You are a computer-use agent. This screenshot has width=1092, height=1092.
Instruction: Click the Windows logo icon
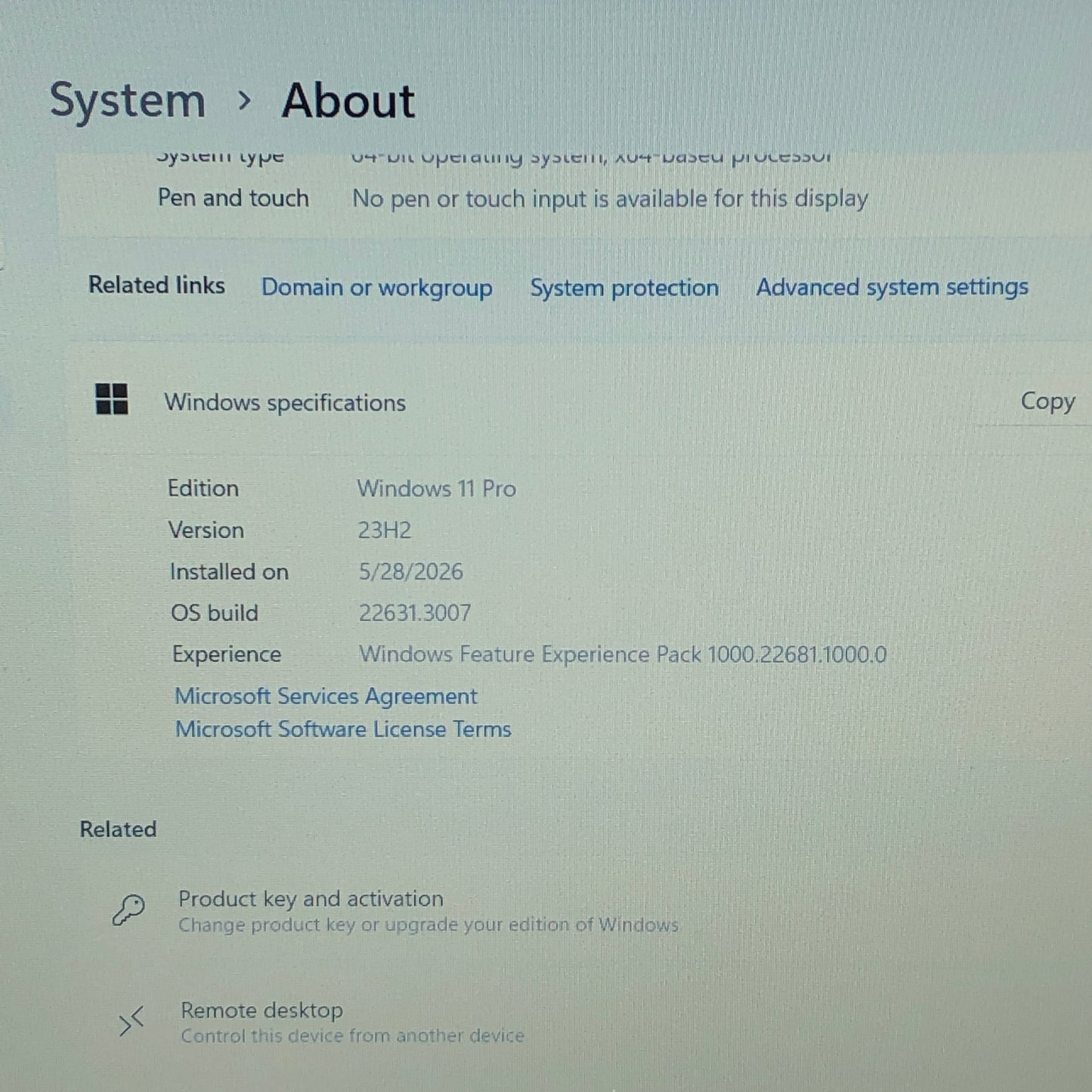click(112, 399)
